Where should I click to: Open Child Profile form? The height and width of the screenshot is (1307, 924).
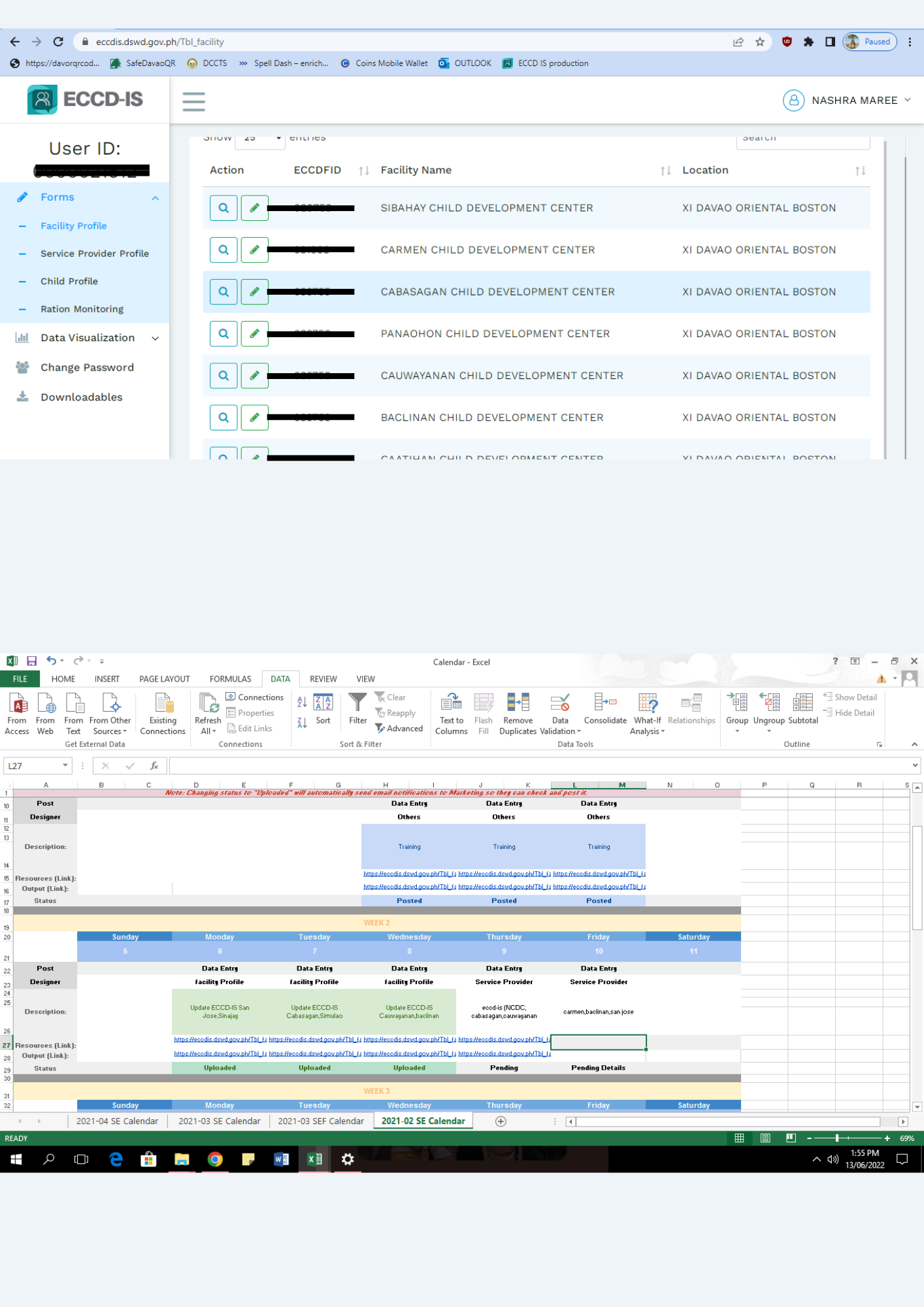tap(69, 282)
